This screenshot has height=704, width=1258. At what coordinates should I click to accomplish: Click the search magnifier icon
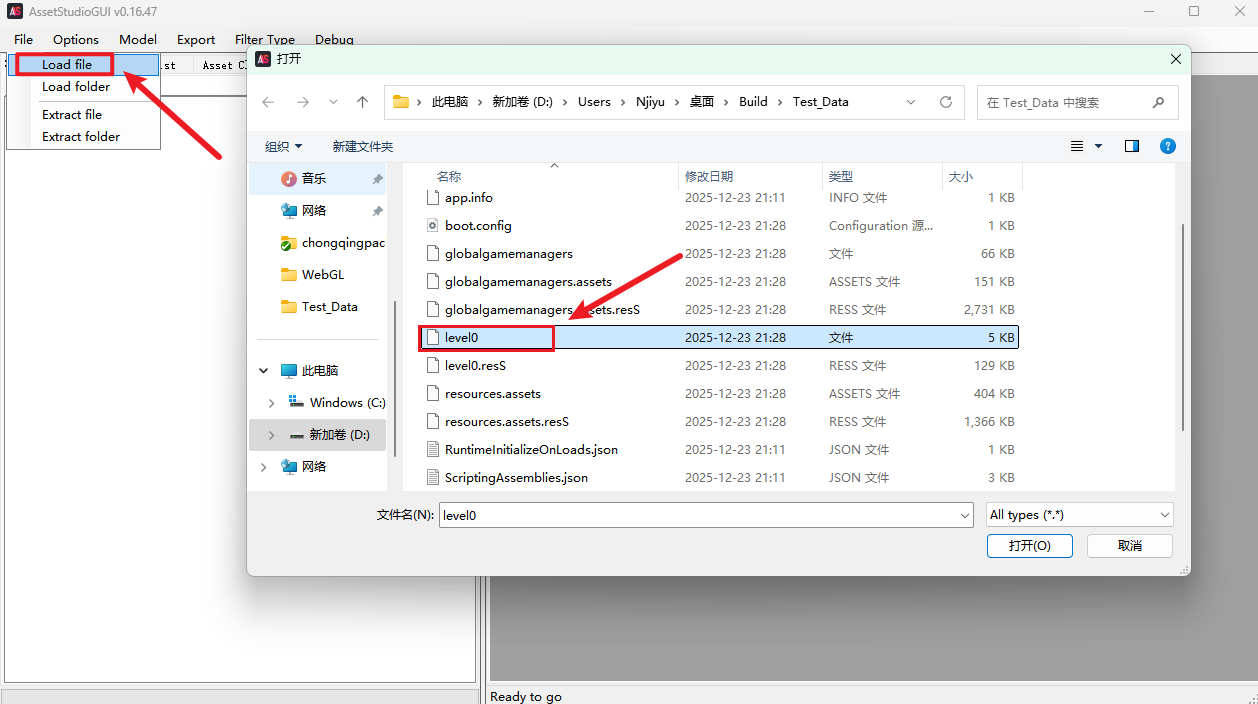point(1158,102)
